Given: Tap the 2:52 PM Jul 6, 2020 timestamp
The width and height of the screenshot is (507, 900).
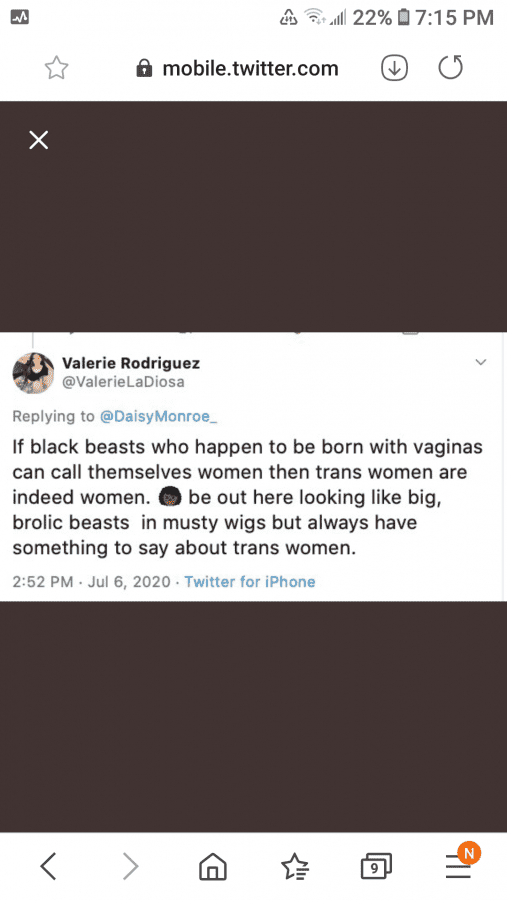Looking at the screenshot, I should (91, 581).
